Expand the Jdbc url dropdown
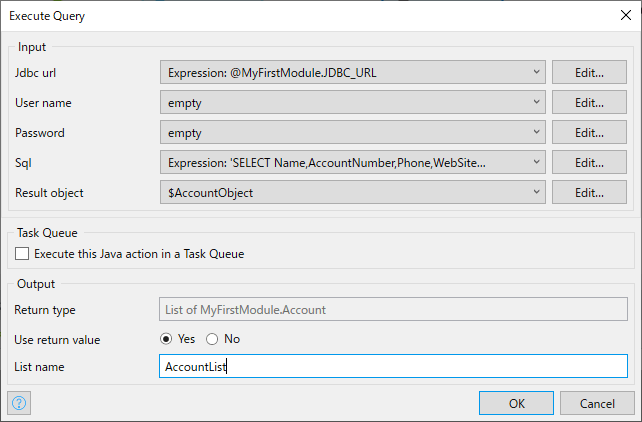The width and height of the screenshot is (642, 422). point(537,72)
